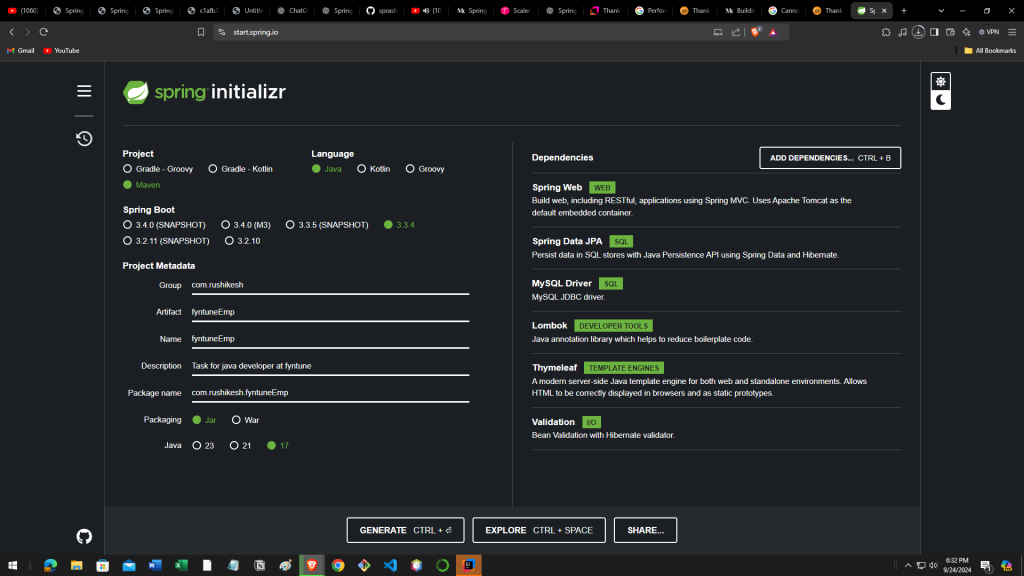Open the YouTube bookmark
The height and width of the screenshot is (576, 1024).
(61, 50)
